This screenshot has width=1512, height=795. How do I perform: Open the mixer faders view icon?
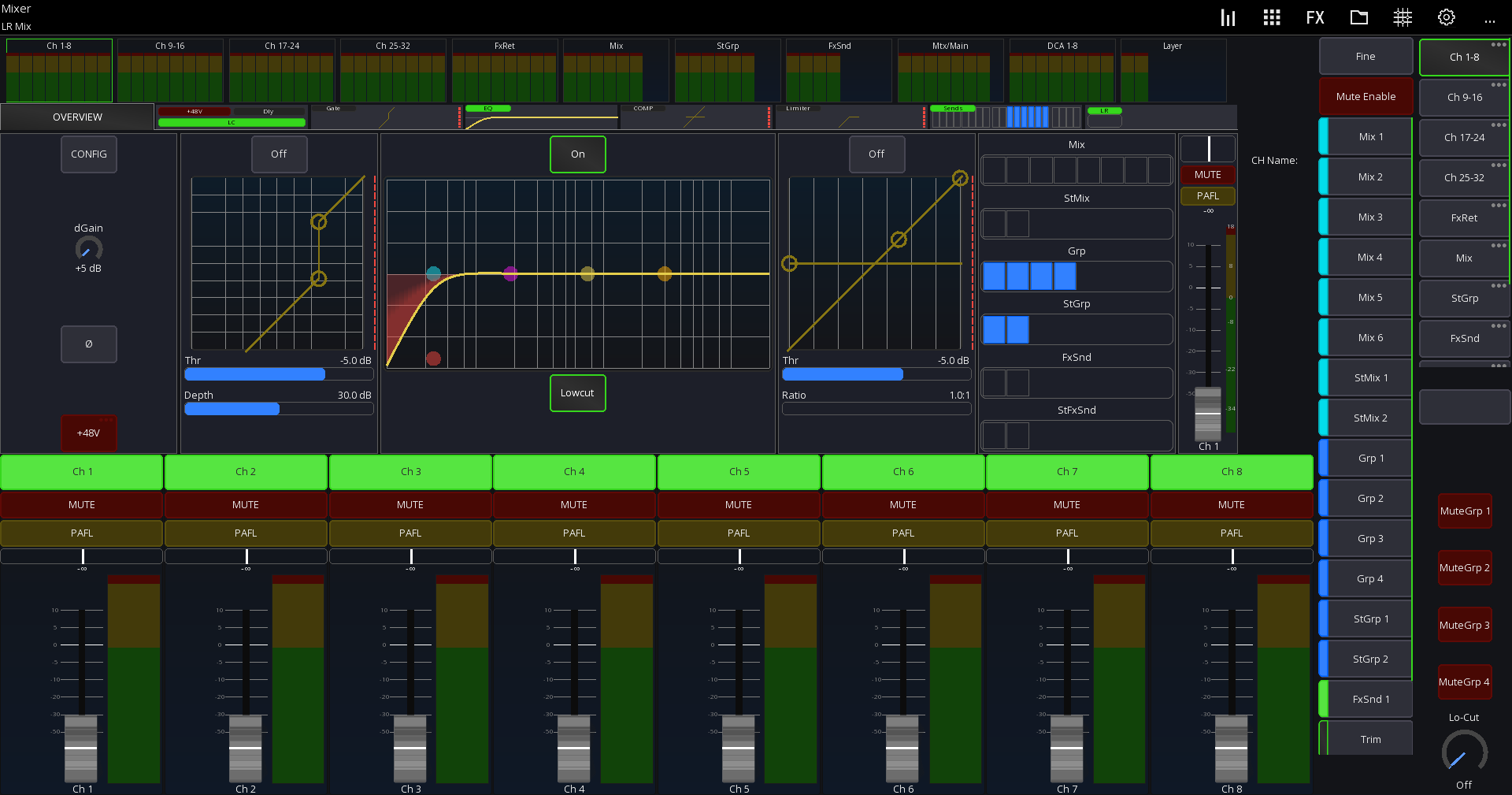pos(1228,17)
